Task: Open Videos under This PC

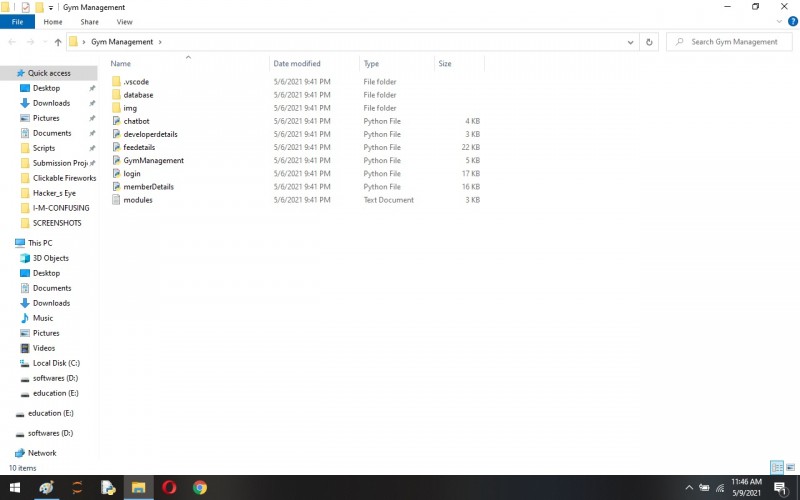Action: click(44, 348)
